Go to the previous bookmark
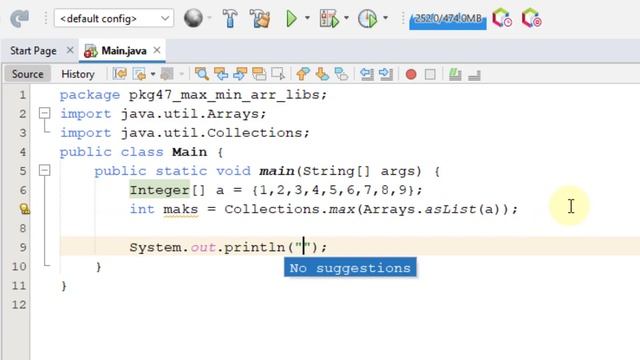This screenshot has height=360, width=640. point(303,74)
